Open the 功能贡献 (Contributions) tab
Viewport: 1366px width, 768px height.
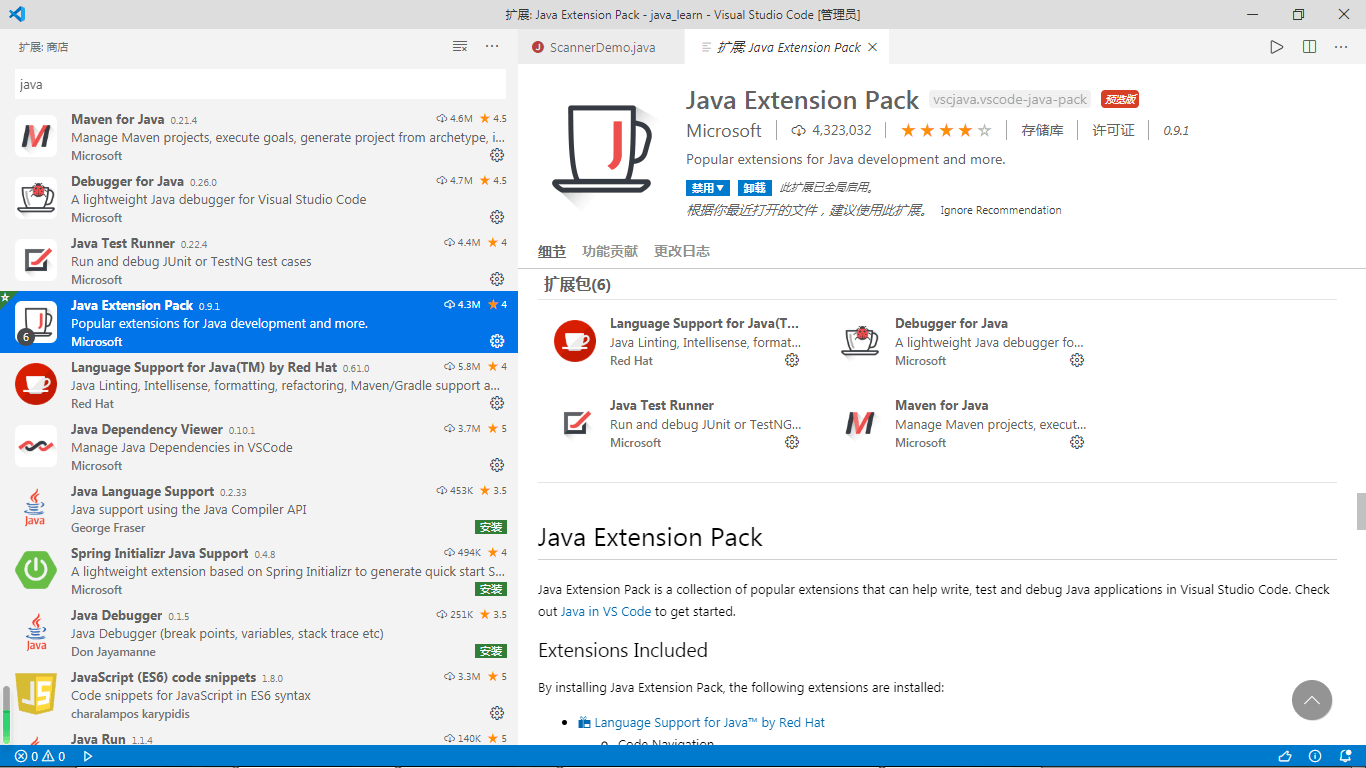609,251
